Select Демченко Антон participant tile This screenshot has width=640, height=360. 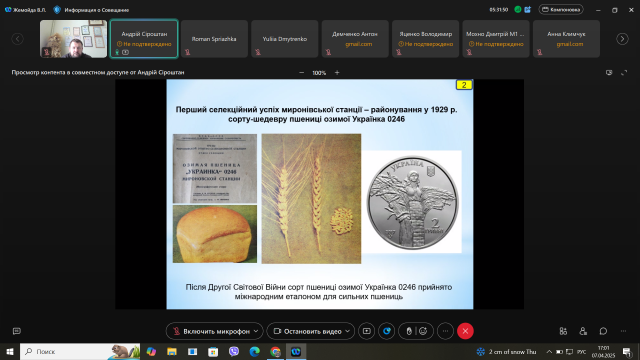(355, 39)
